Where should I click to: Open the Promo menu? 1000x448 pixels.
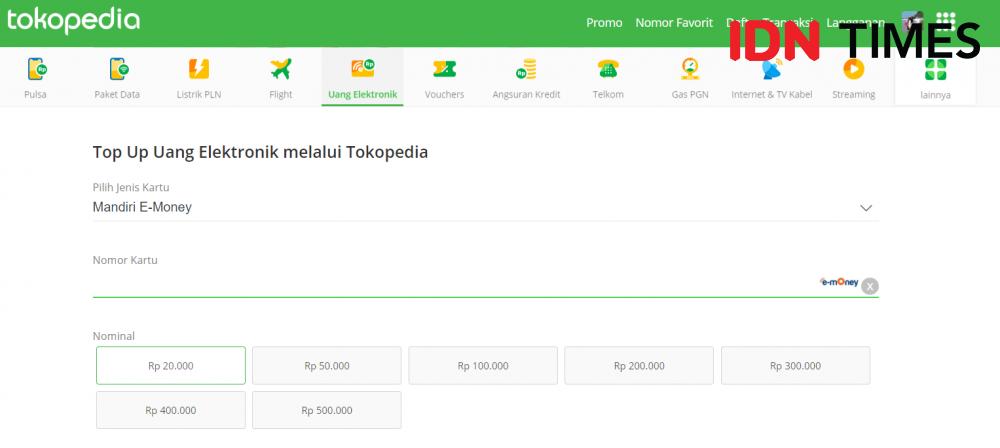[604, 23]
